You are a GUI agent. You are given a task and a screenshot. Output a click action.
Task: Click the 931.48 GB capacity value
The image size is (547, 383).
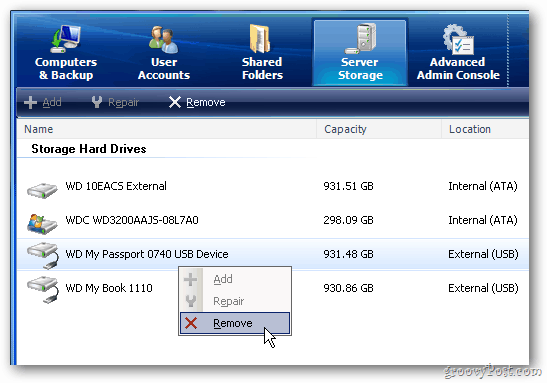348,254
